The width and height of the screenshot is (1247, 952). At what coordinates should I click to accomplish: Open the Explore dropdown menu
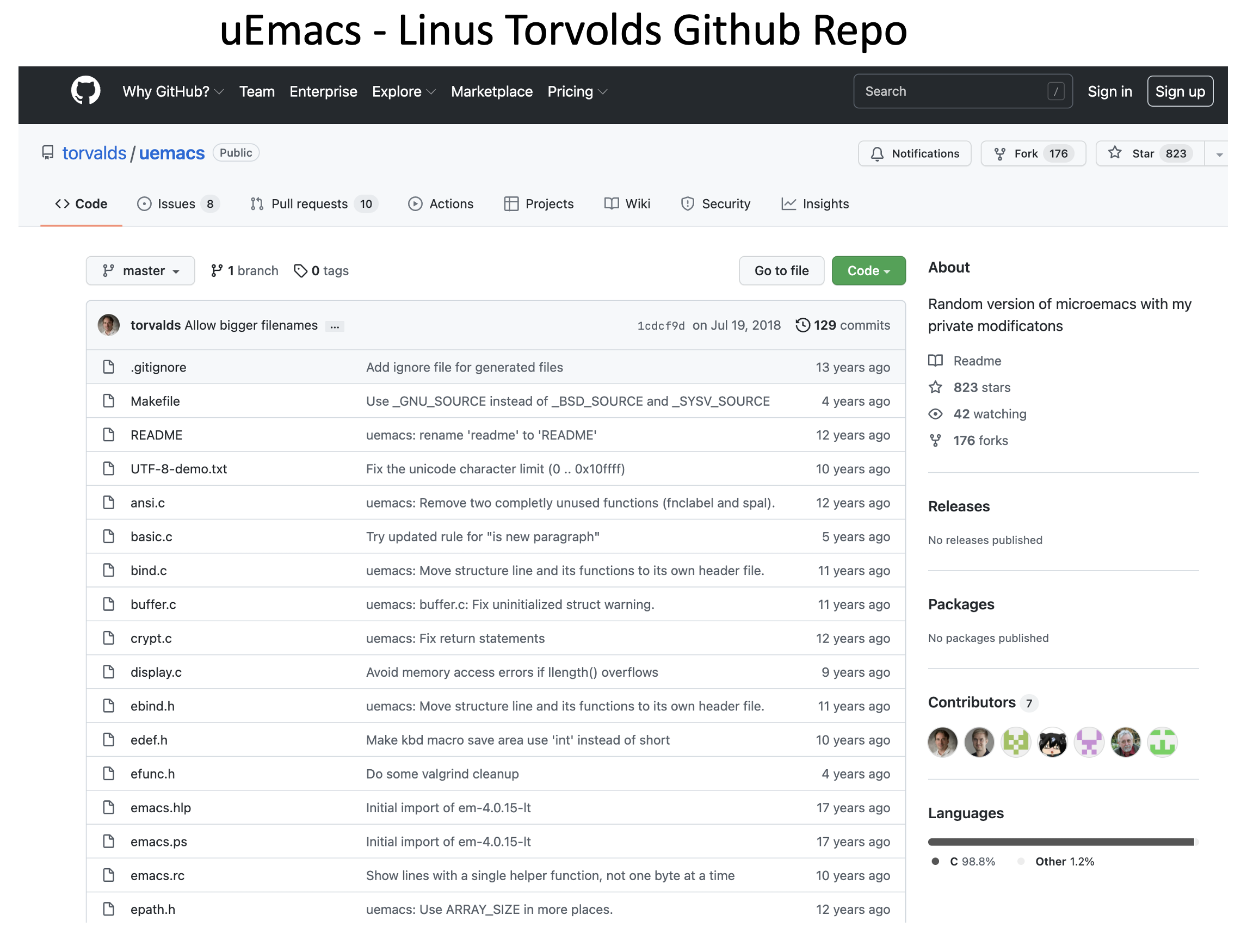pos(403,91)
